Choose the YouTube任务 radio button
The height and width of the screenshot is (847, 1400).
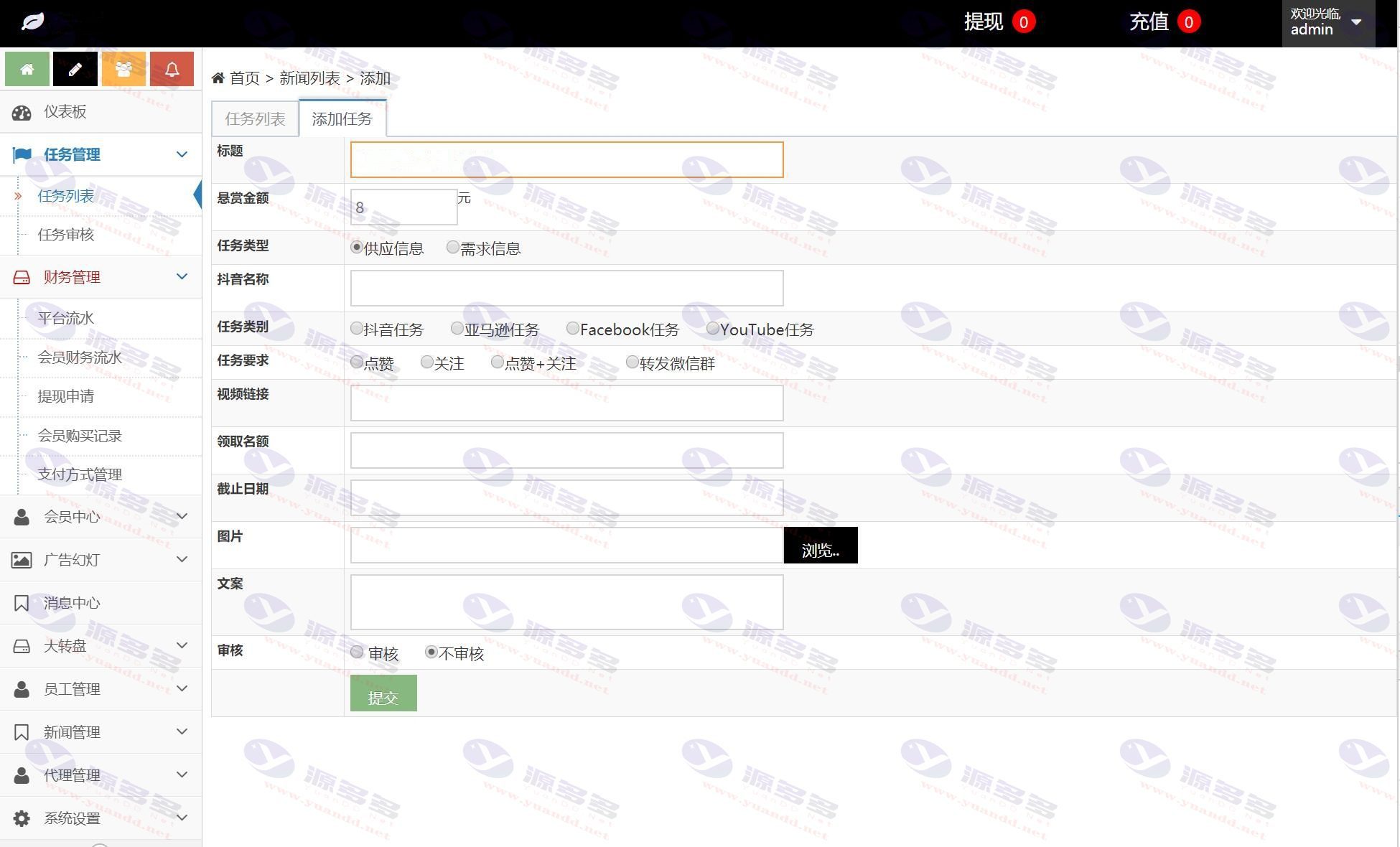[713, 328]
